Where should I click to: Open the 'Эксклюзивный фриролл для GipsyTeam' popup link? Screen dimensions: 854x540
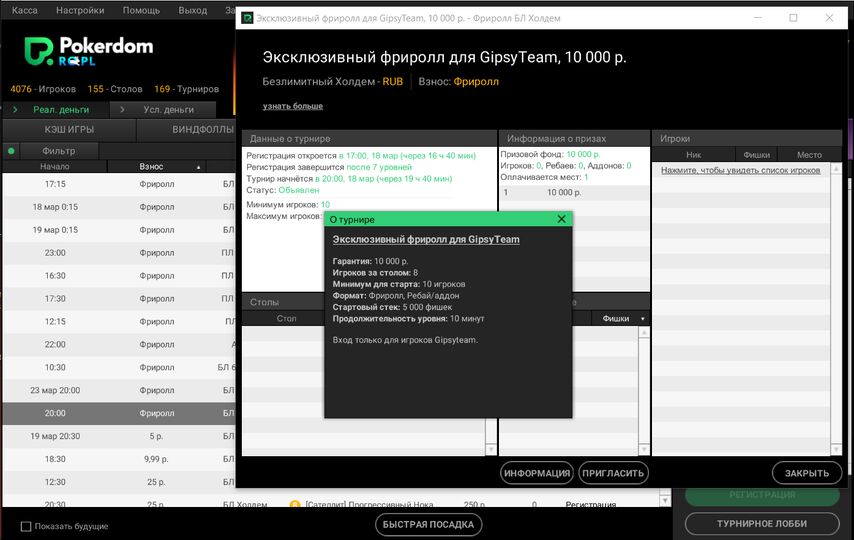426,239
